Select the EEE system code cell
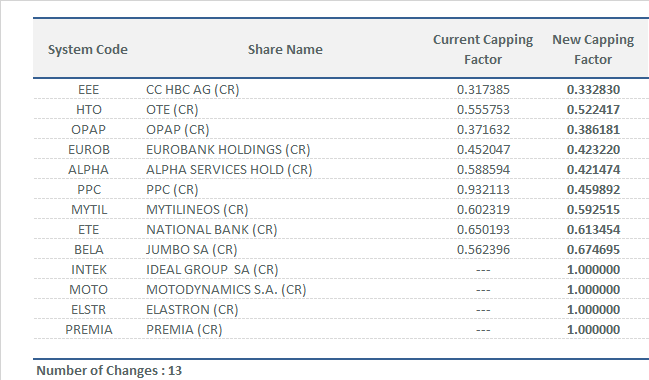This screenshot has height=380, width=649. [89, 90]
